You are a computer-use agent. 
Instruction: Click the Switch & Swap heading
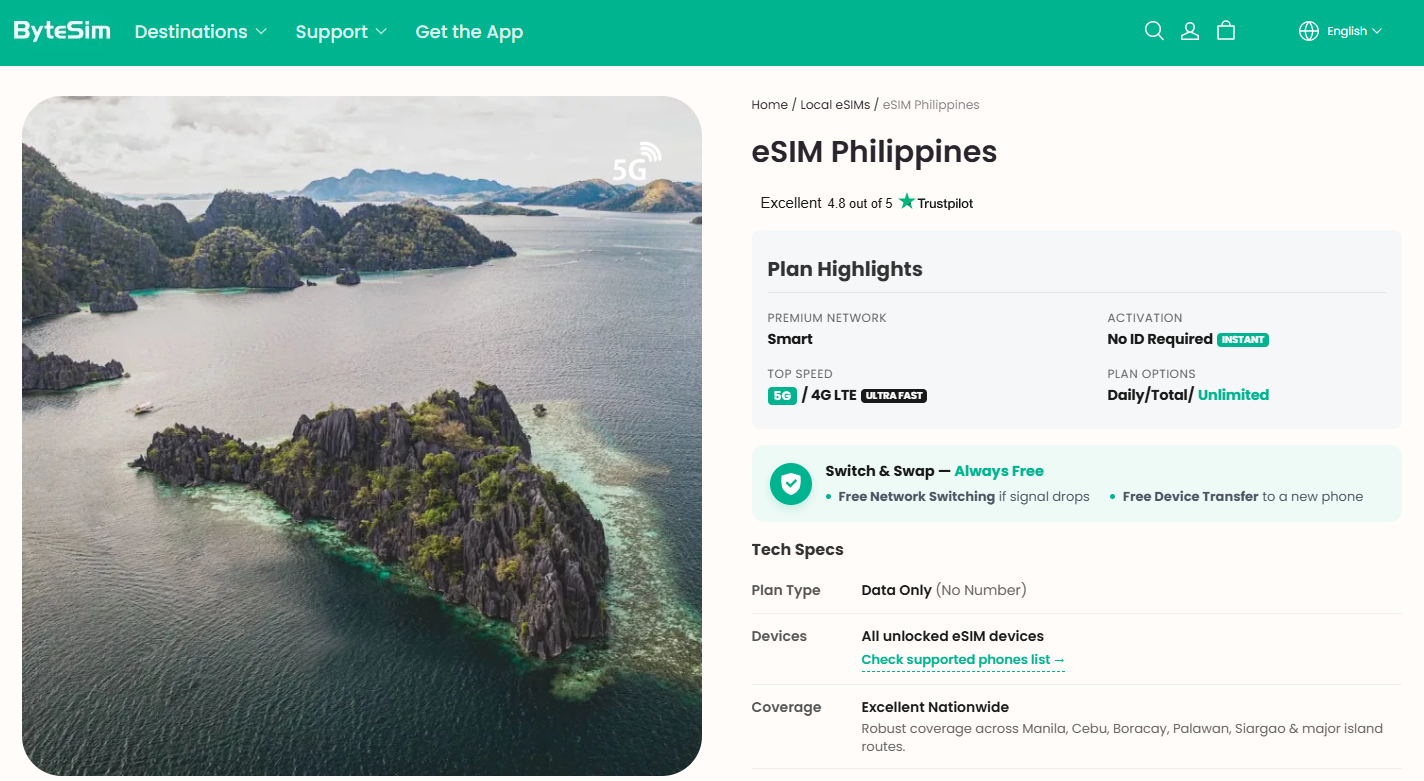(934, 471)
